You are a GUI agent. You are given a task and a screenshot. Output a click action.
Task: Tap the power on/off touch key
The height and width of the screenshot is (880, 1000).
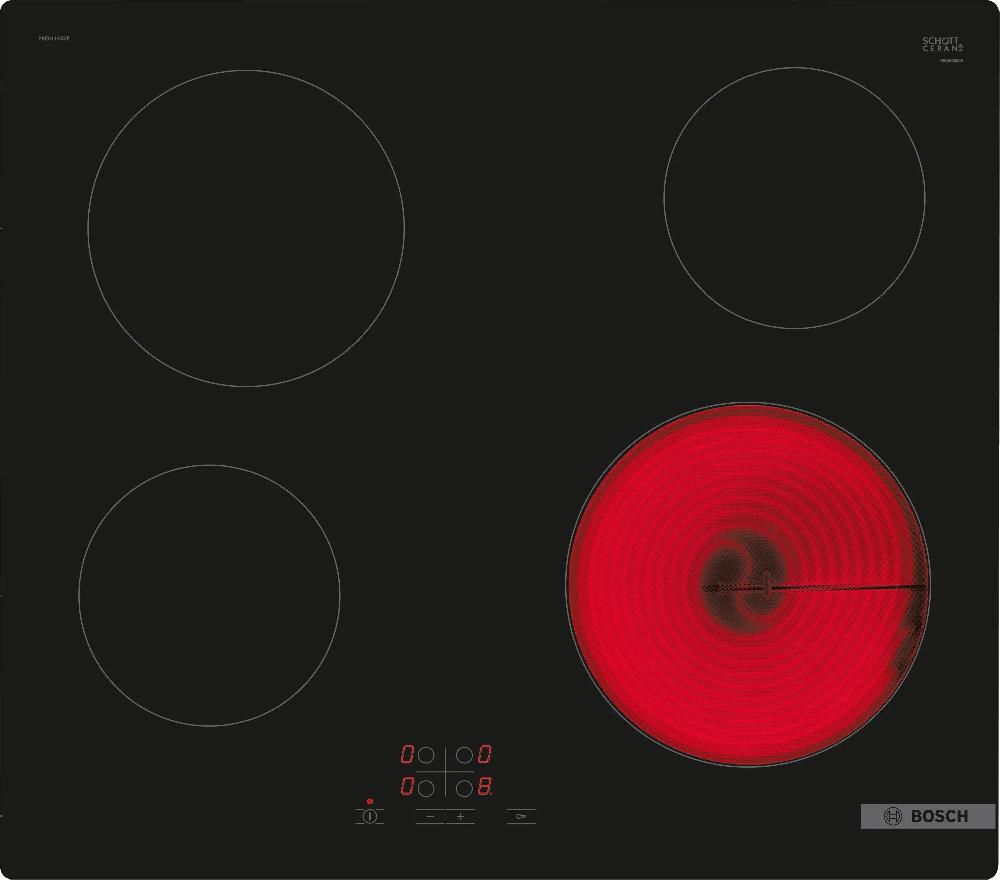pyautogui.click(x=369, y=816)
